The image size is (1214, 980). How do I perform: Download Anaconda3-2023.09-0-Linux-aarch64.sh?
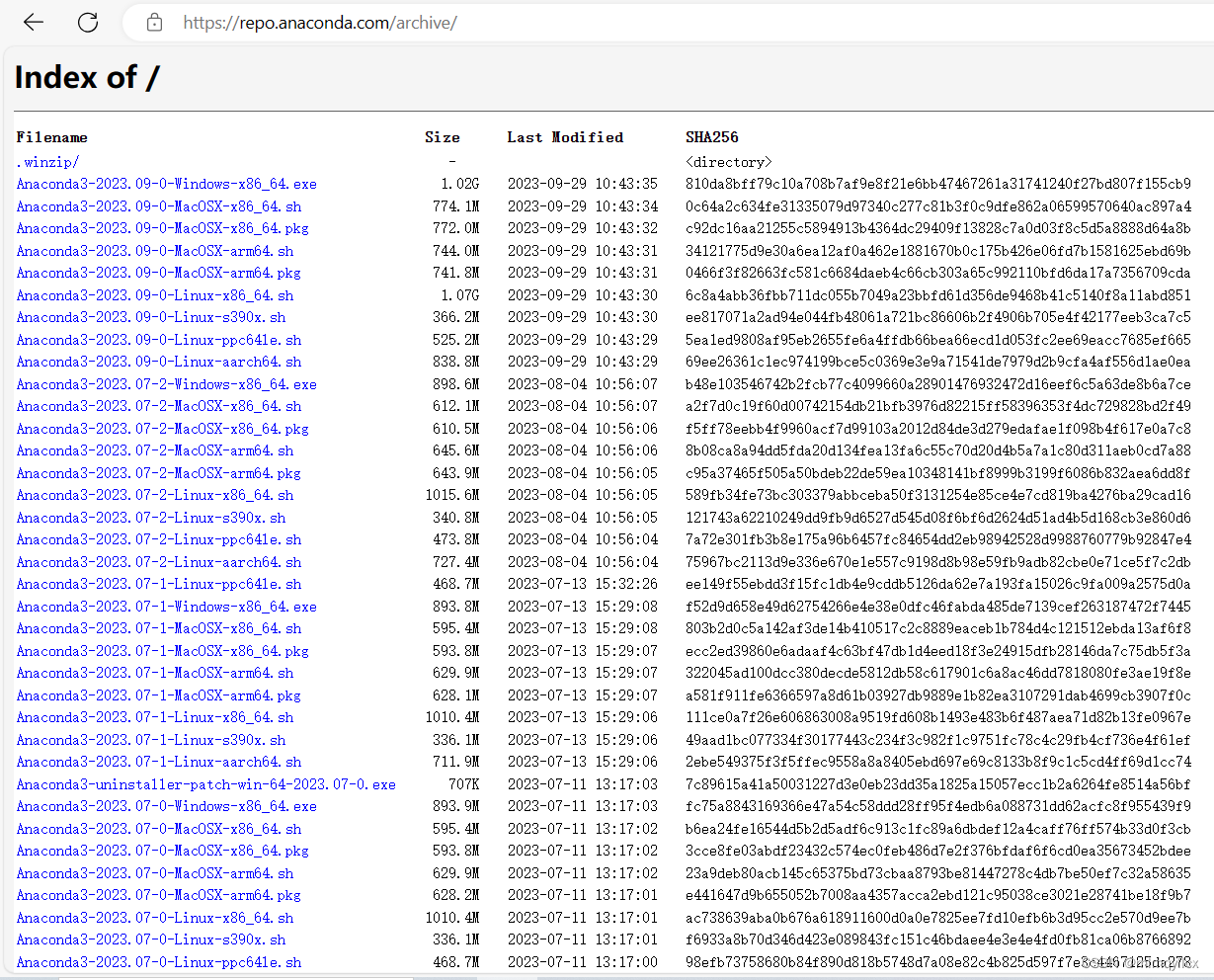coord(159,362)
